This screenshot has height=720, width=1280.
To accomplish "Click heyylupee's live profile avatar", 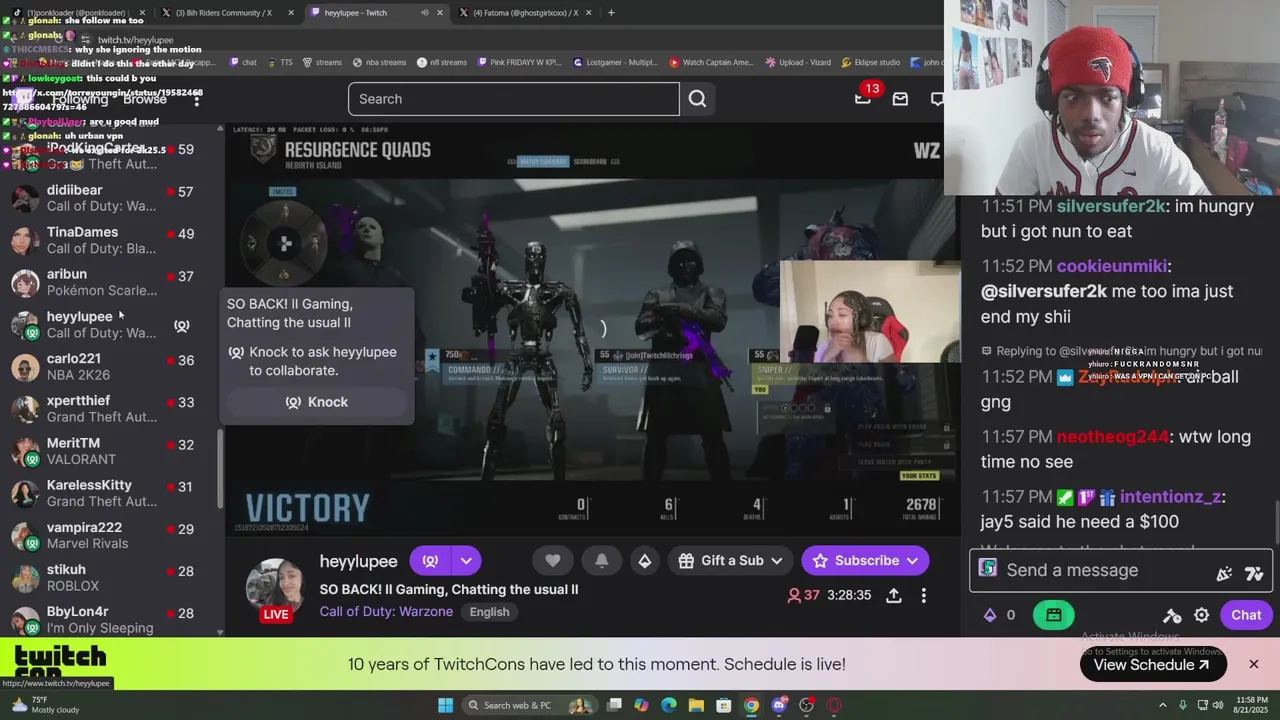I will tap(276, 590).
